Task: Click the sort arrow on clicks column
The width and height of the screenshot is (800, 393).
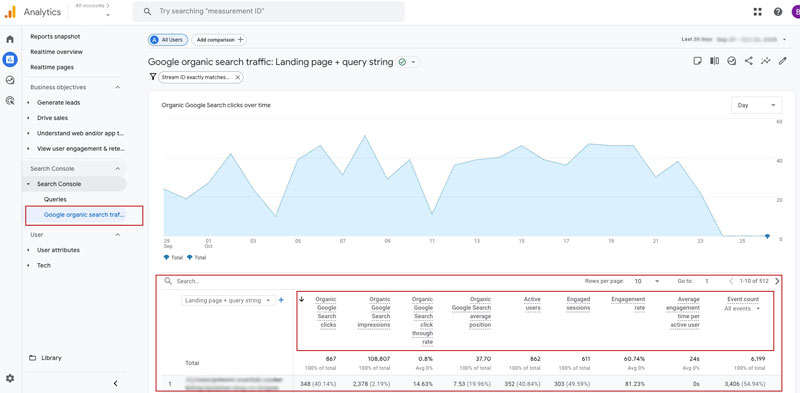Action: (x=302, y=300)
